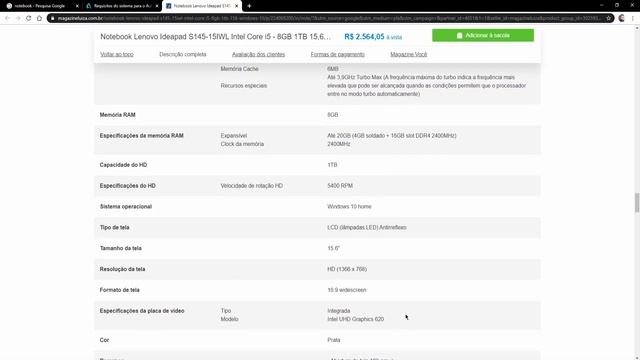640x360 pixels.
Task: Select the Tamanho da tela label
Action: tap(121, 248)
